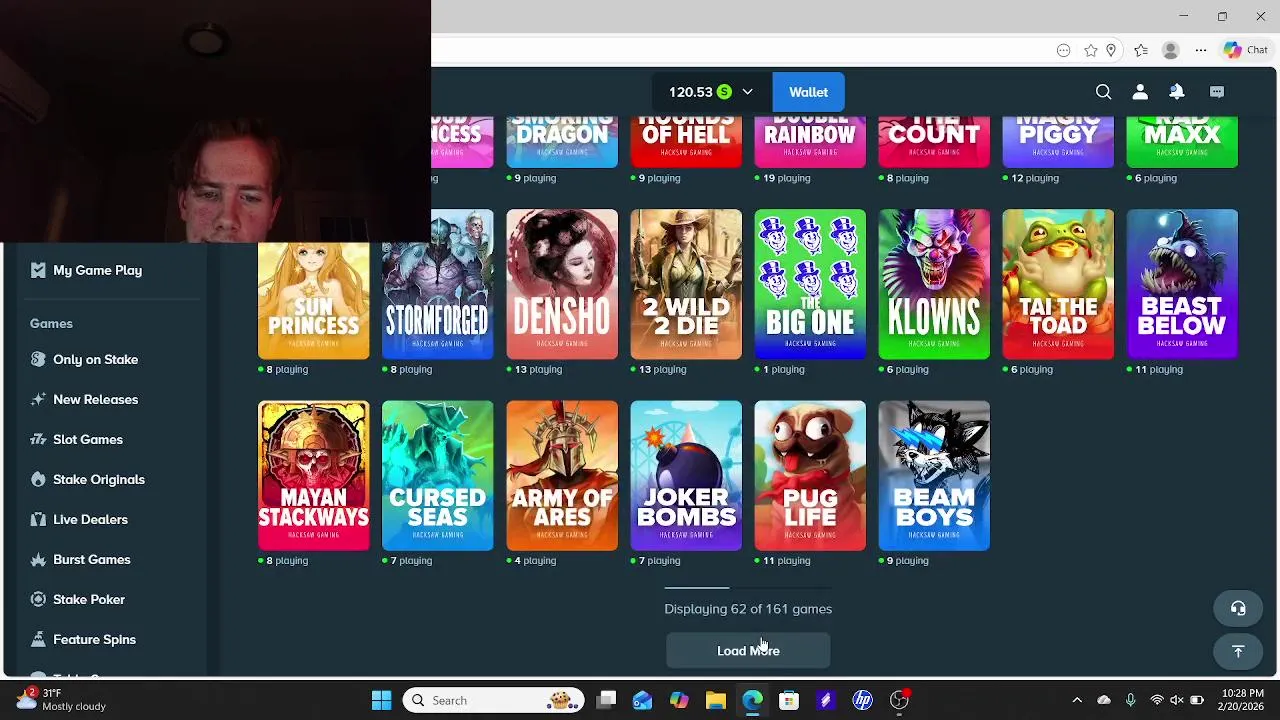Click the Burst Games sidebar icon
Screen dimensions: 1280x720
click(38, 559)
